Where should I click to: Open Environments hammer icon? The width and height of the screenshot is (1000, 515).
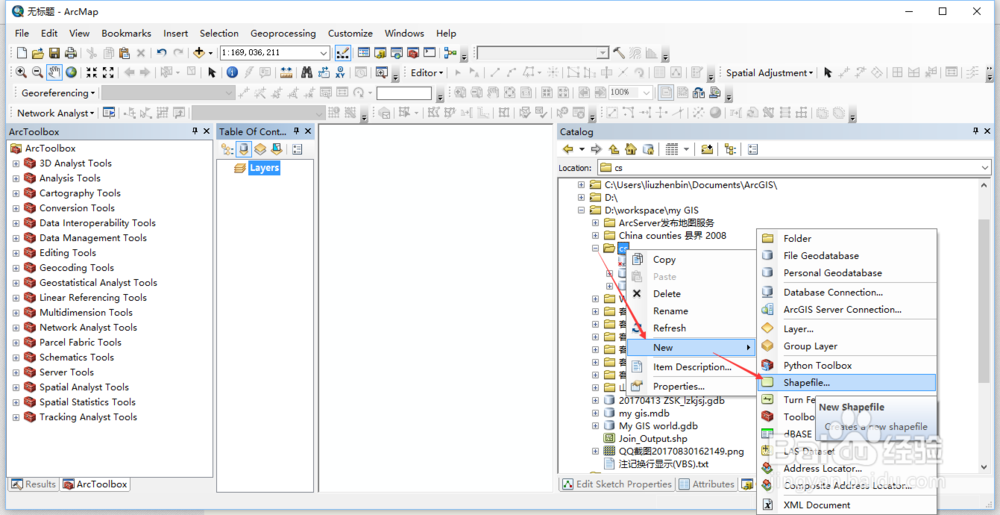[619, 53]
